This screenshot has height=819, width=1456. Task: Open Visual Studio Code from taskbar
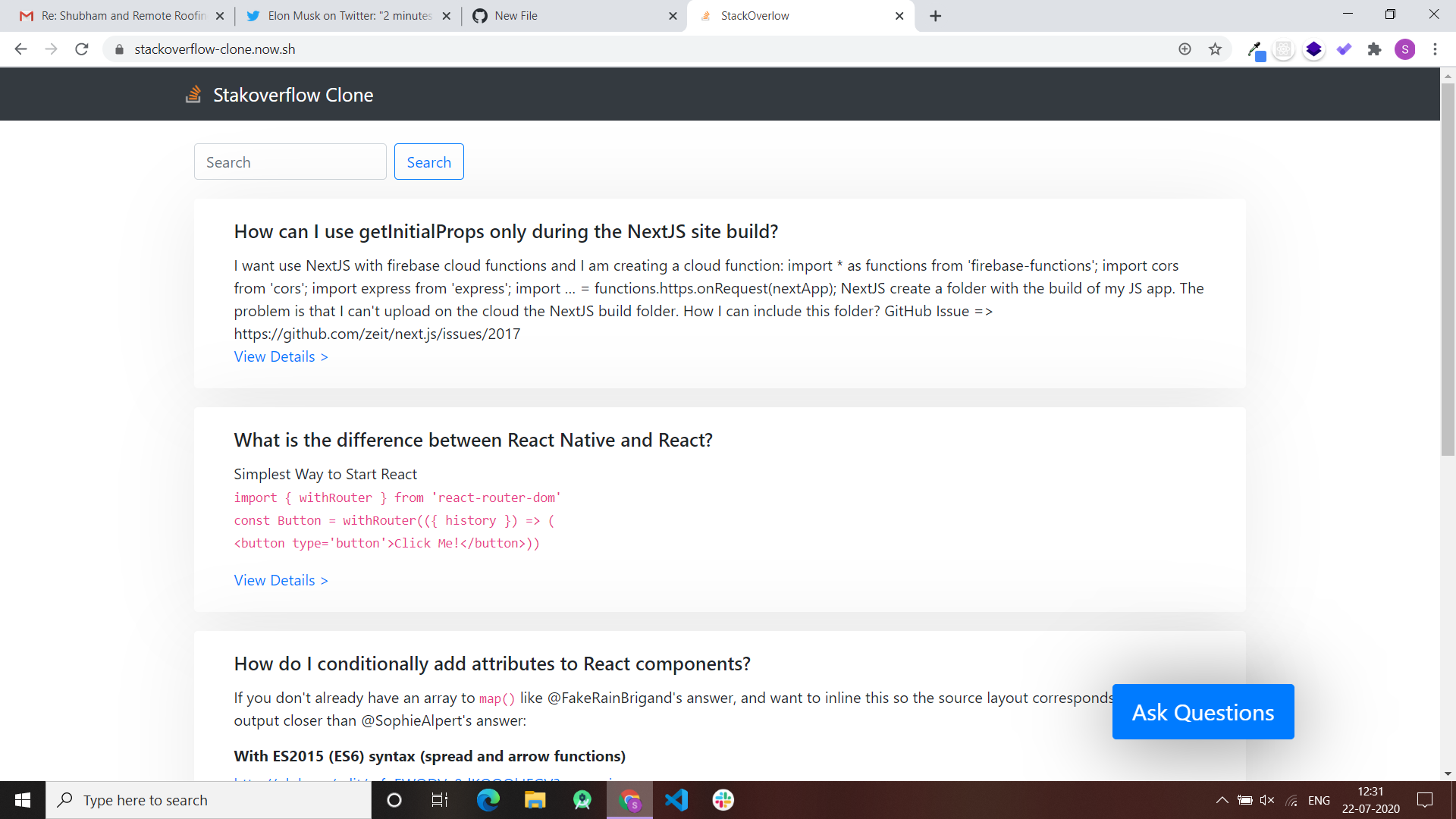click(676, 800)
